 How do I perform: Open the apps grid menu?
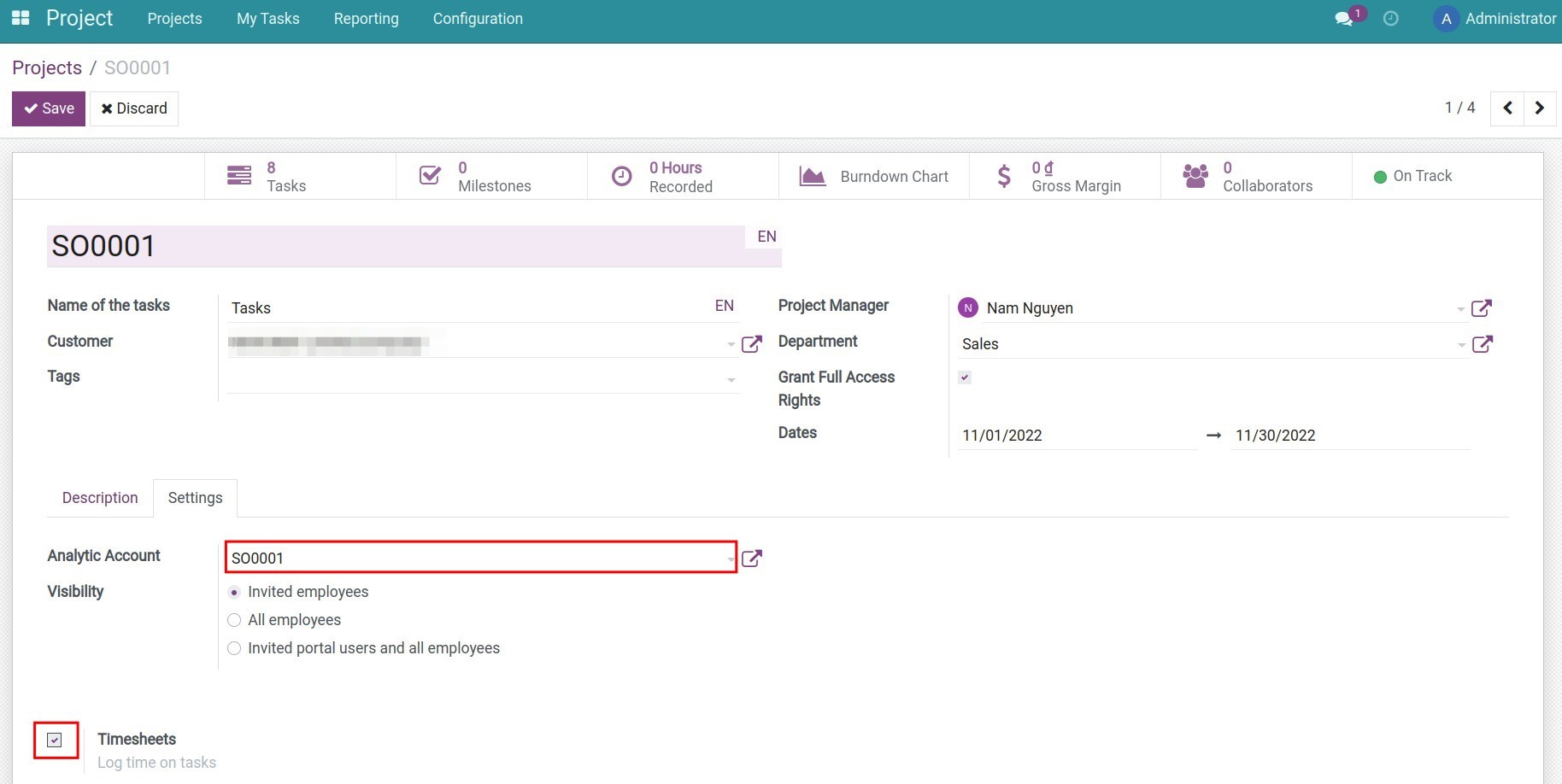(x=19, y=18)
